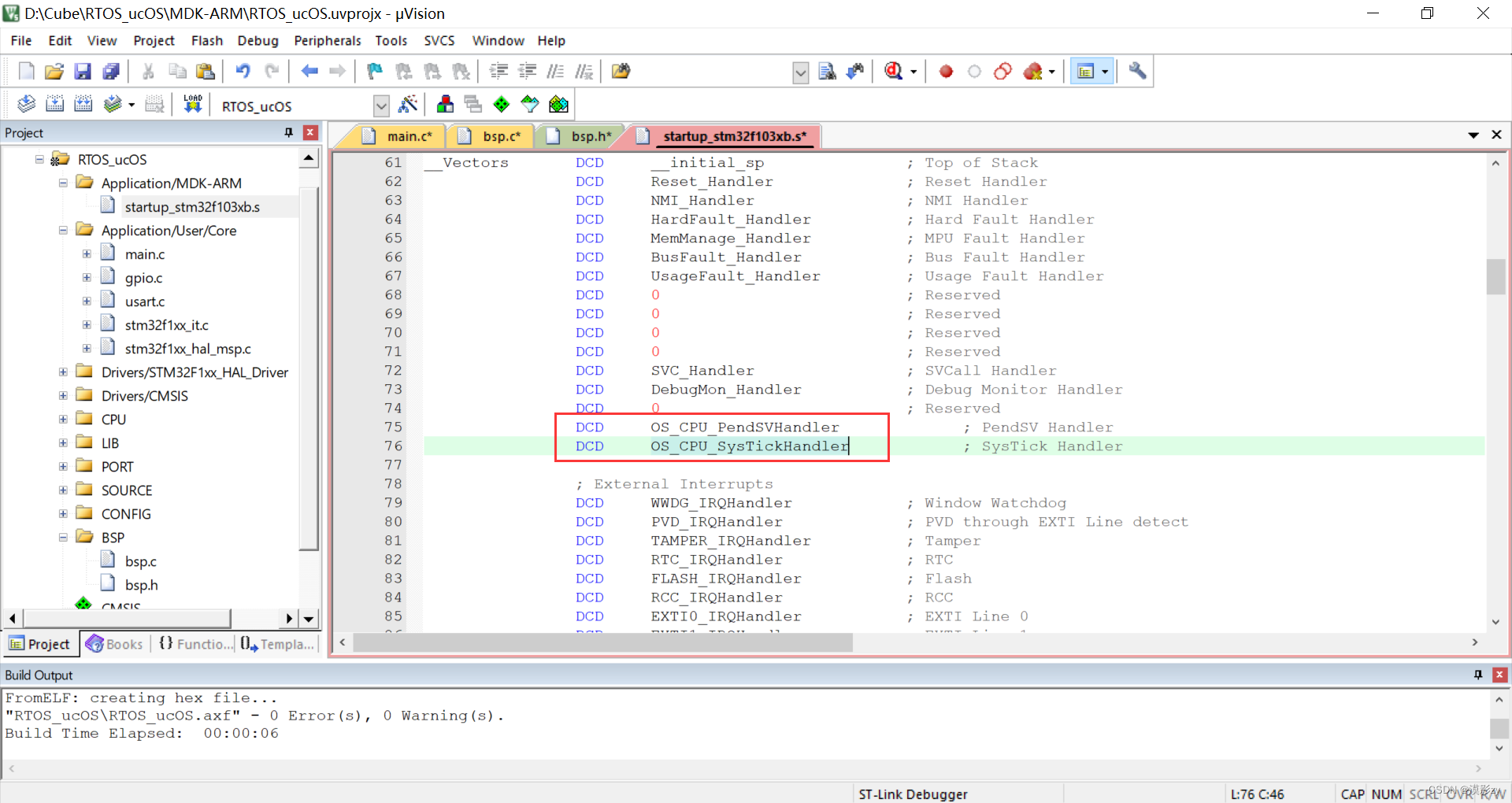Undo the last edit
The image size is (1512, 803).
coord(243,72)
